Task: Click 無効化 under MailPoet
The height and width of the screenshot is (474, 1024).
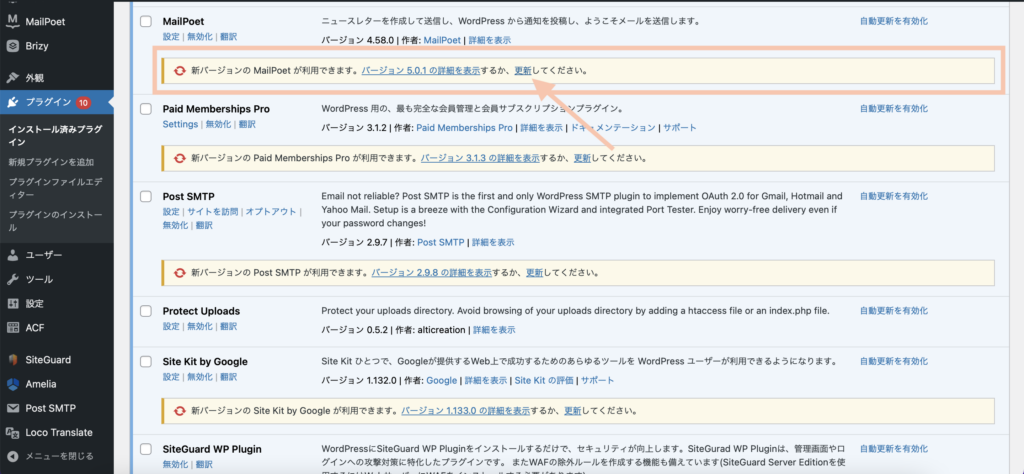Action: pyautogui.click(x=200, y=37)
